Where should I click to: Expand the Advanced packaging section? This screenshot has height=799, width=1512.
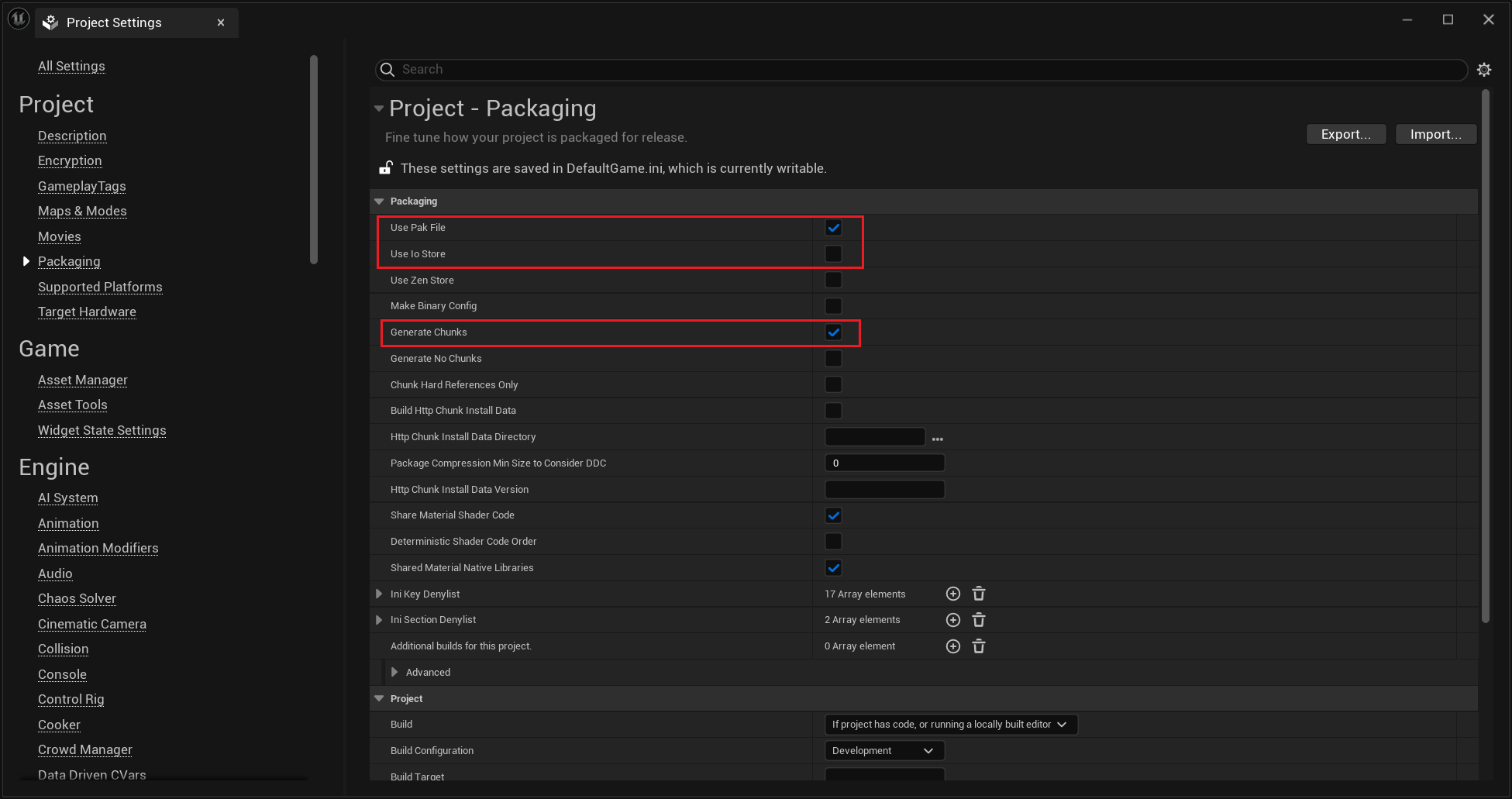394,673
